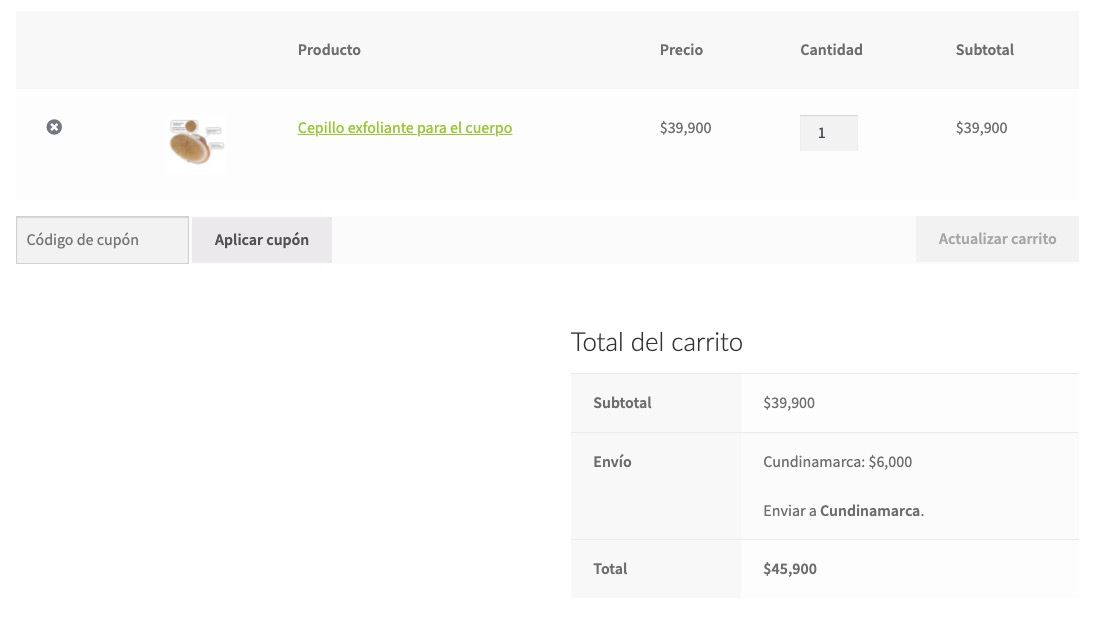
Task: Remove Cepillo exfoliante item from cart
Action: [x=54, y=127]
